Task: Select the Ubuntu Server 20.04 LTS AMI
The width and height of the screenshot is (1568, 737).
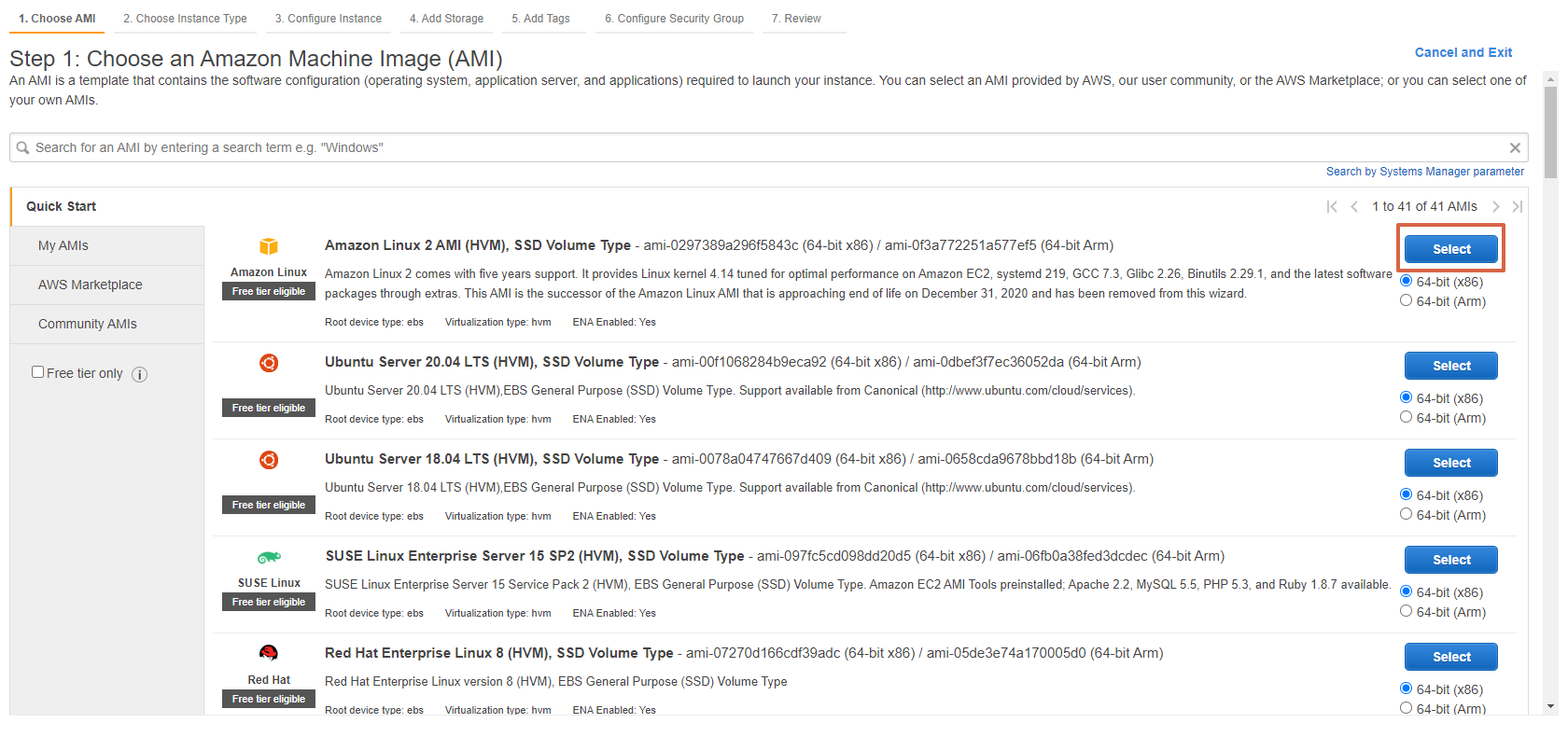Action: 1450,366
